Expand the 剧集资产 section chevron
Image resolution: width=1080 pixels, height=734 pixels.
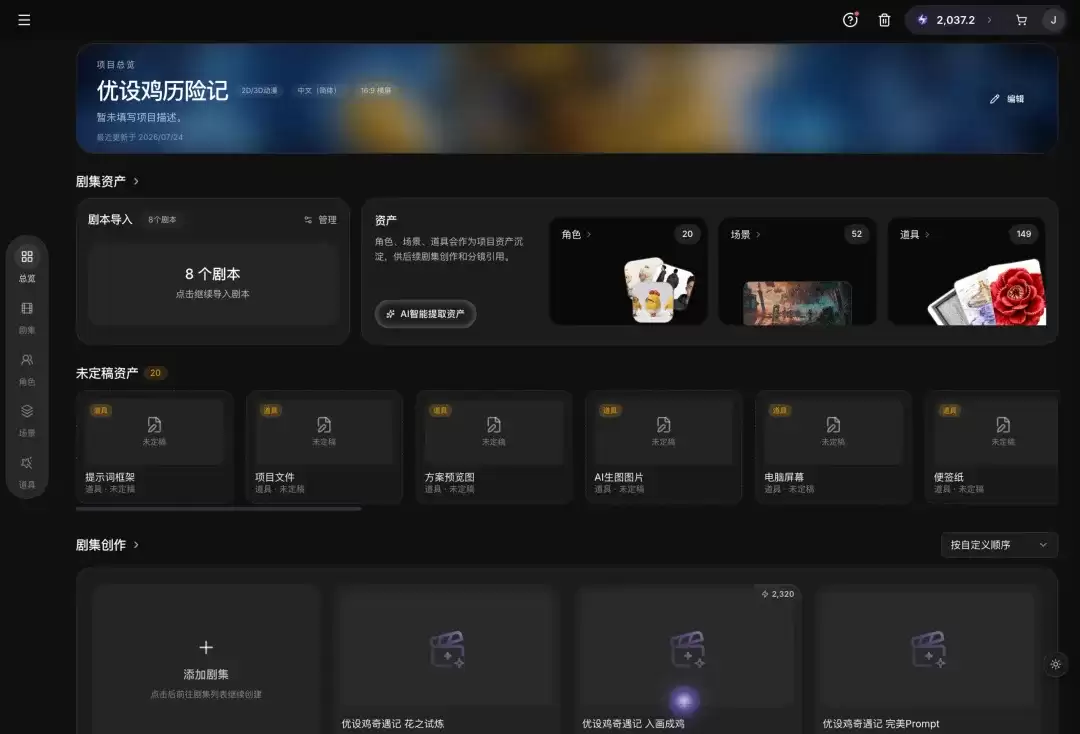(x=136, y=181)
